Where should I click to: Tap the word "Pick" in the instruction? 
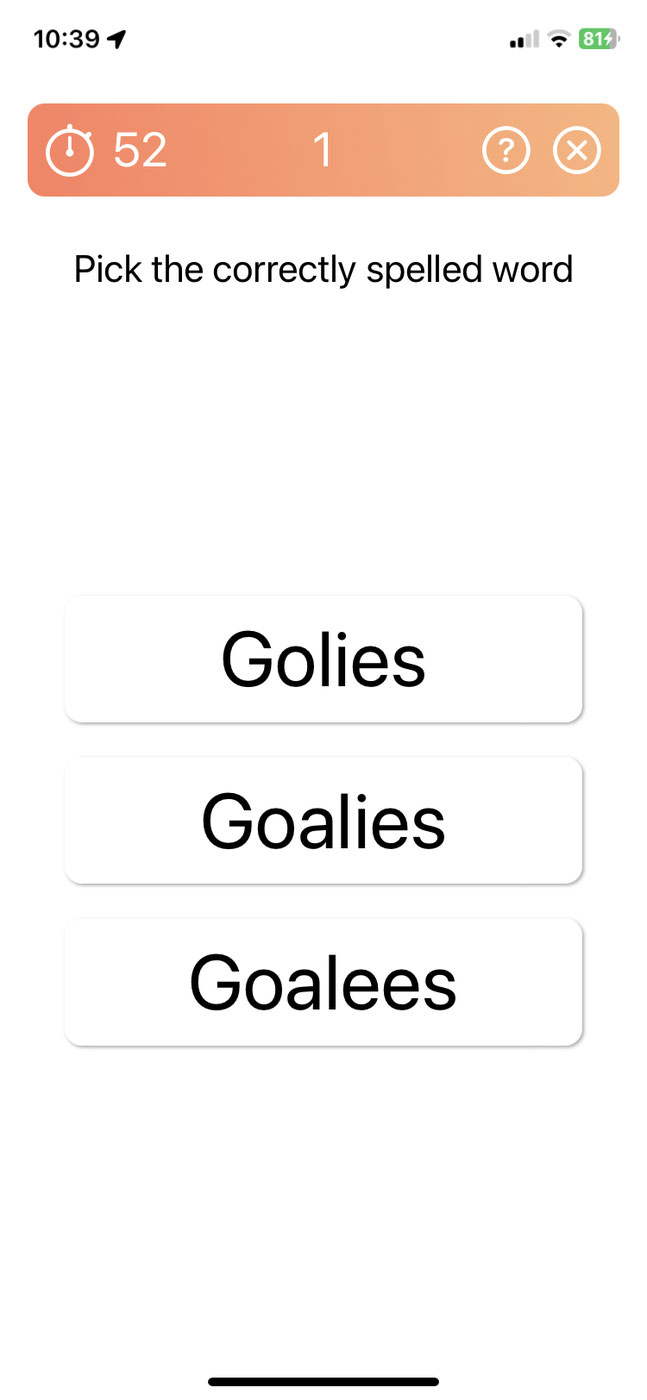click(x=108, y=270)
